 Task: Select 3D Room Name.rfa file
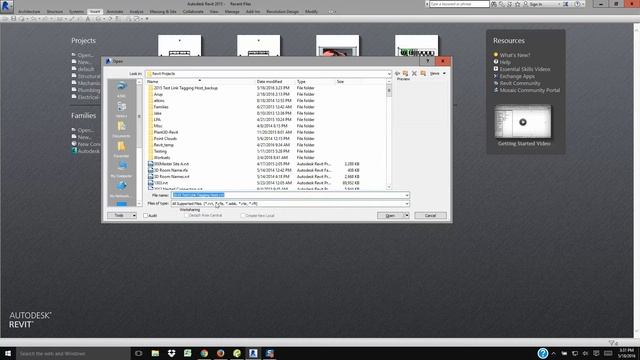point(171,170)
